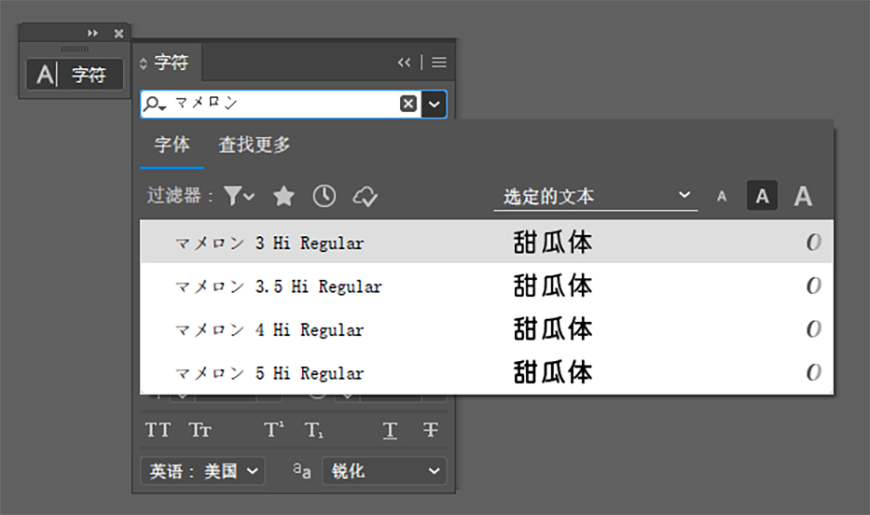Set small sample preview size
Screen dimensions: 870x515
(x=721, y=196)
